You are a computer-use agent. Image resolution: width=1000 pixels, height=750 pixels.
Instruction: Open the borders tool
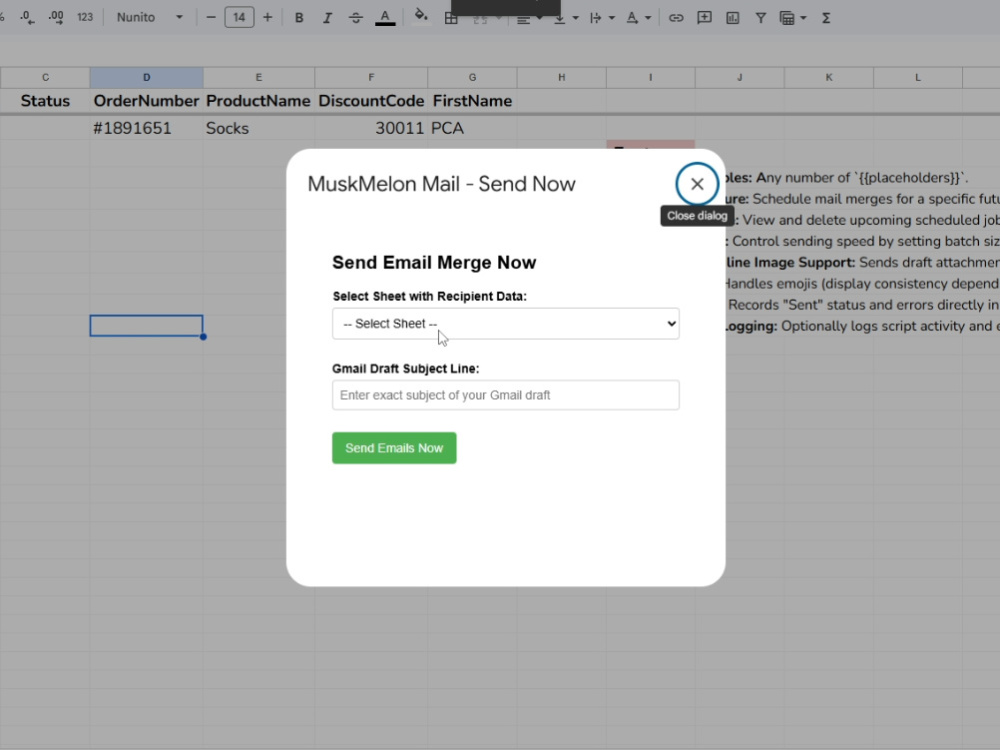click(451, 19)
